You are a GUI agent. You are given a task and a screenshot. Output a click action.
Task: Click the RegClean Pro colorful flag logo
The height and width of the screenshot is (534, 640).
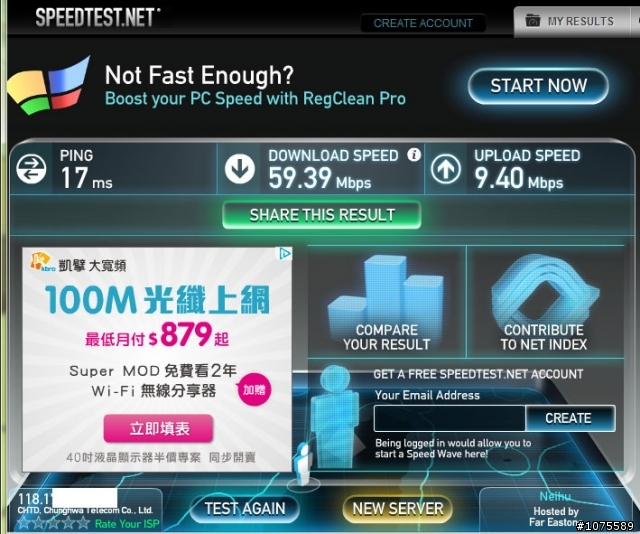[49, 87]
